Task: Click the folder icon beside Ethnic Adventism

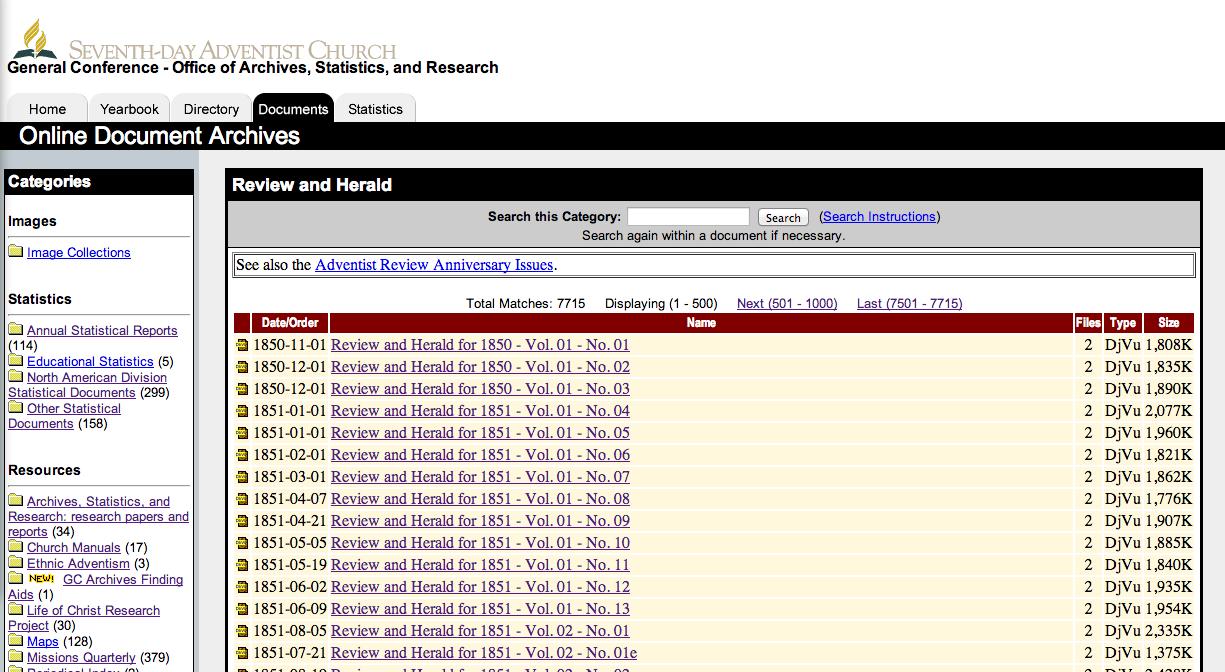Action: pyautogui.click(x=16, y=562)
